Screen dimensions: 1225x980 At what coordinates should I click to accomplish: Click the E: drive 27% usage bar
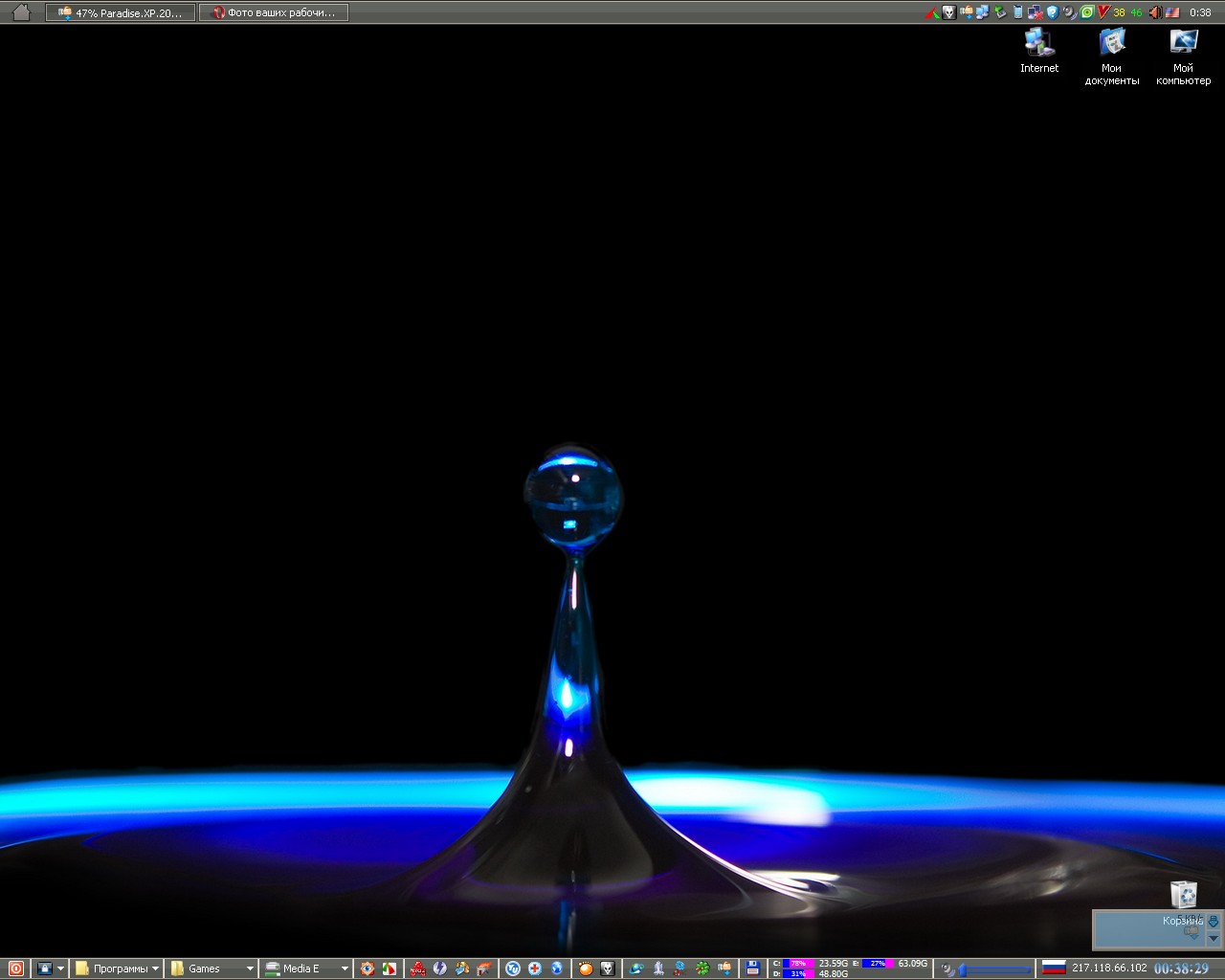[x=878, y=964]
